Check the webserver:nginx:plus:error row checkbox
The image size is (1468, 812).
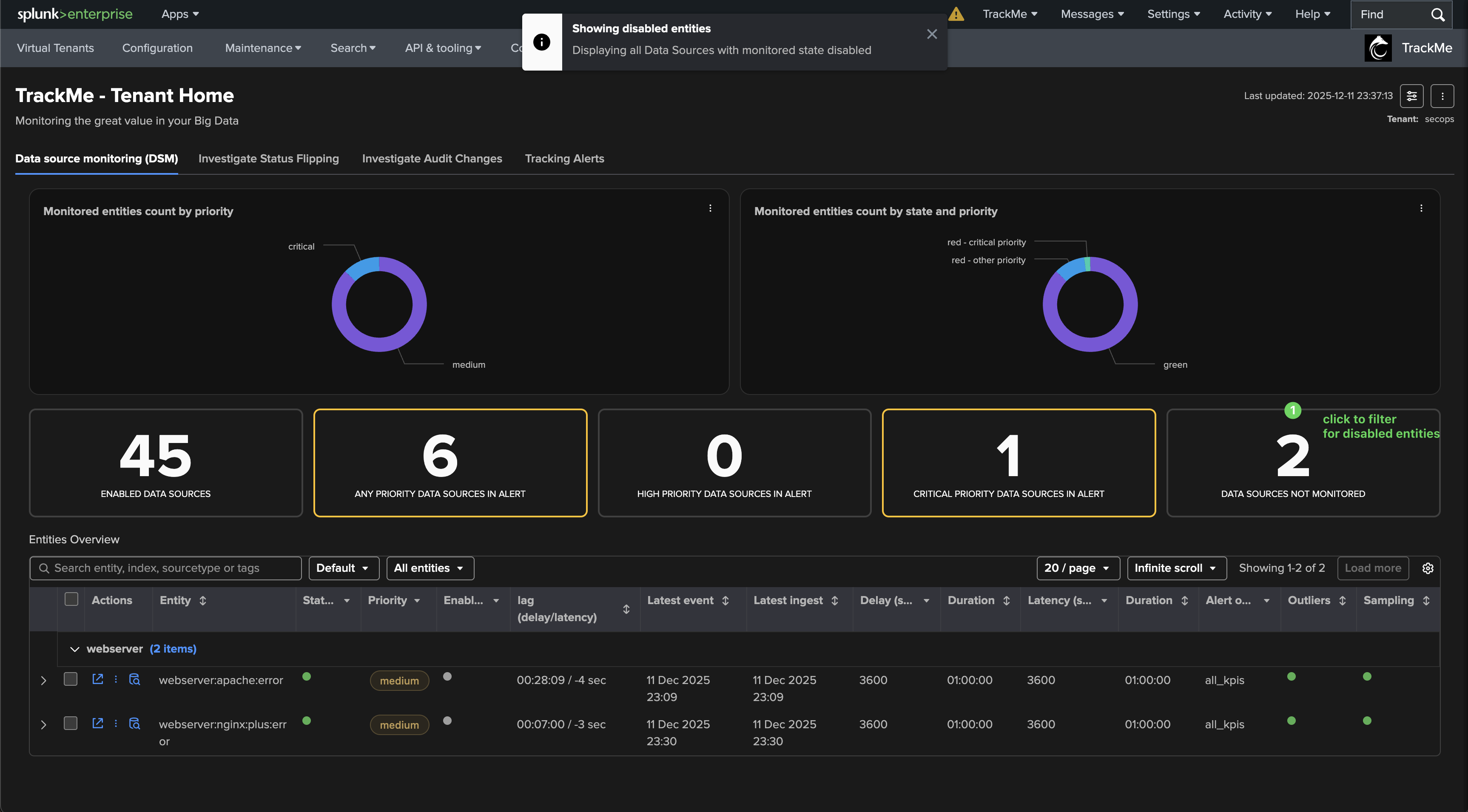(x=71, y=723)
